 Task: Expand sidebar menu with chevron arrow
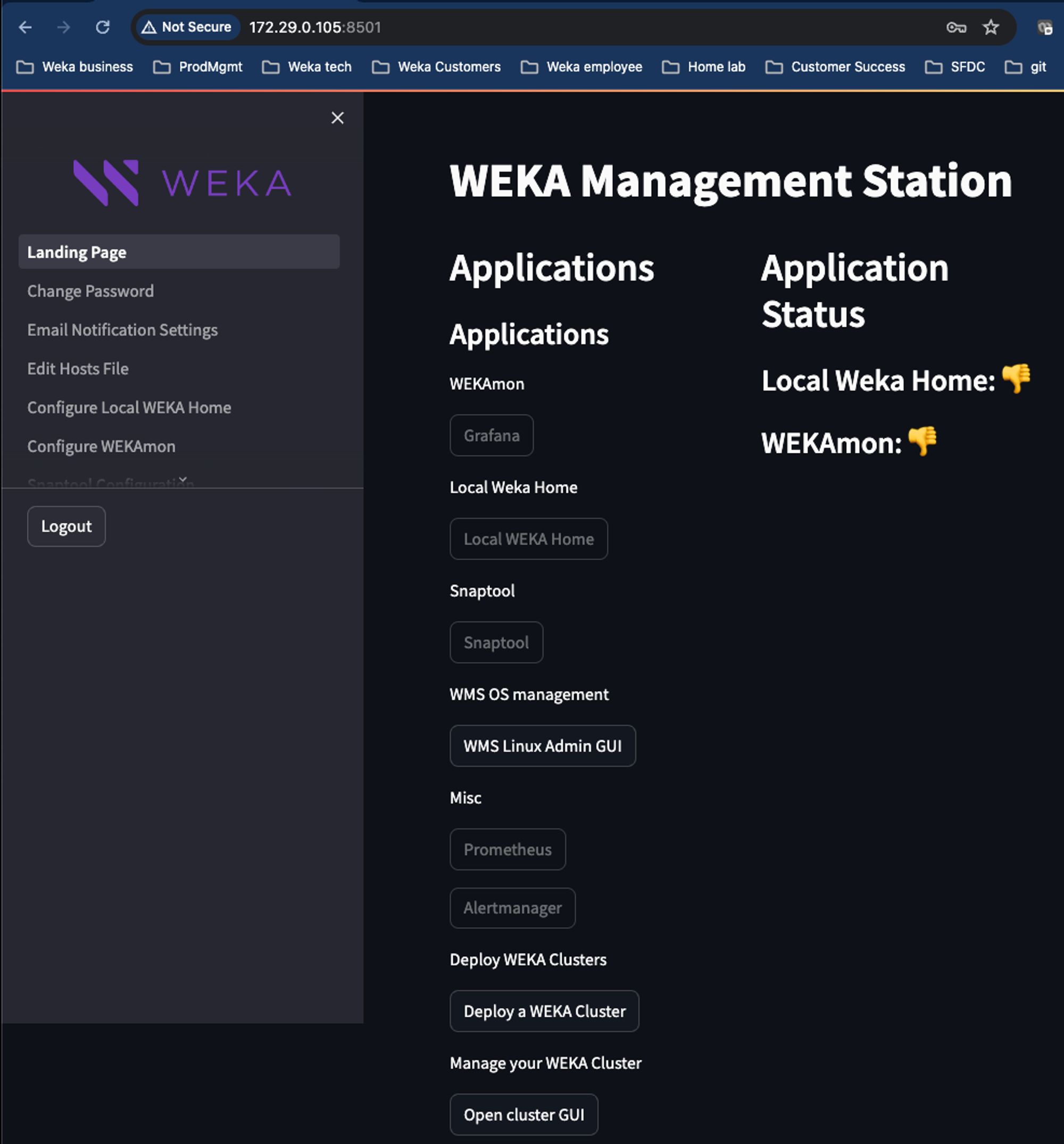[x=182, y=479]
